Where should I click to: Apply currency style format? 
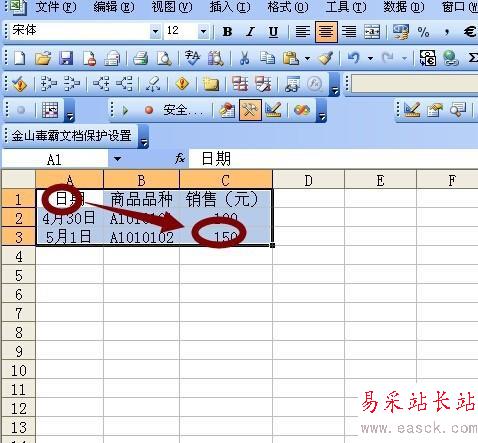click(x=400, y=32)
